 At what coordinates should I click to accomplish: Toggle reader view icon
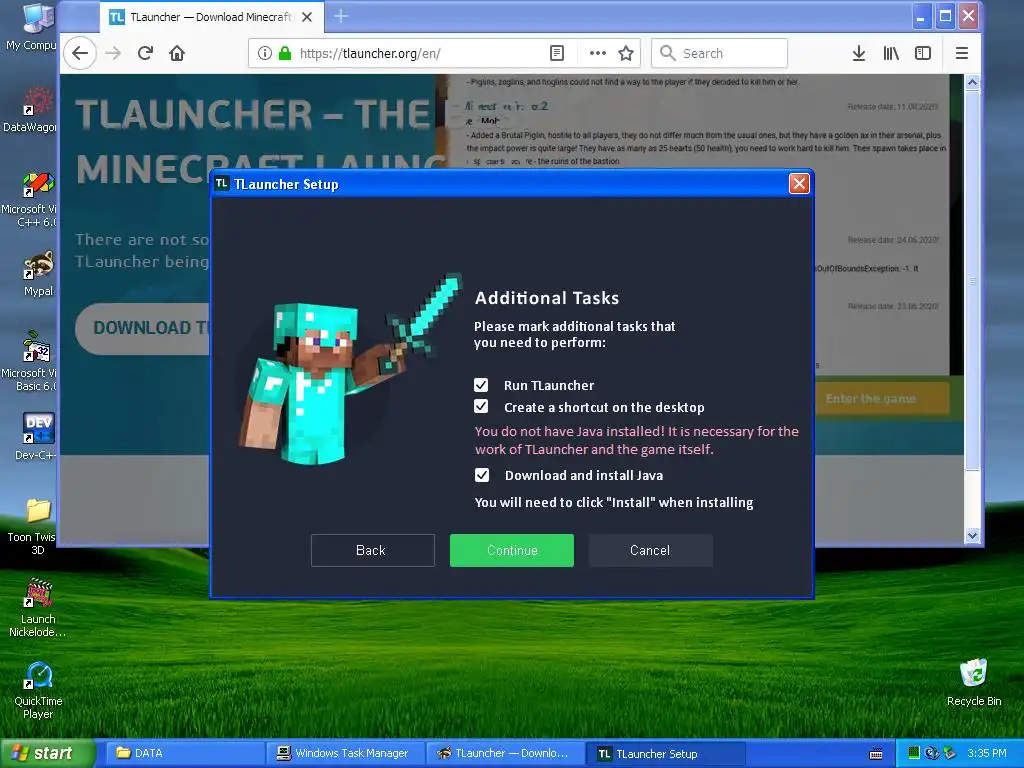(556, 53)
